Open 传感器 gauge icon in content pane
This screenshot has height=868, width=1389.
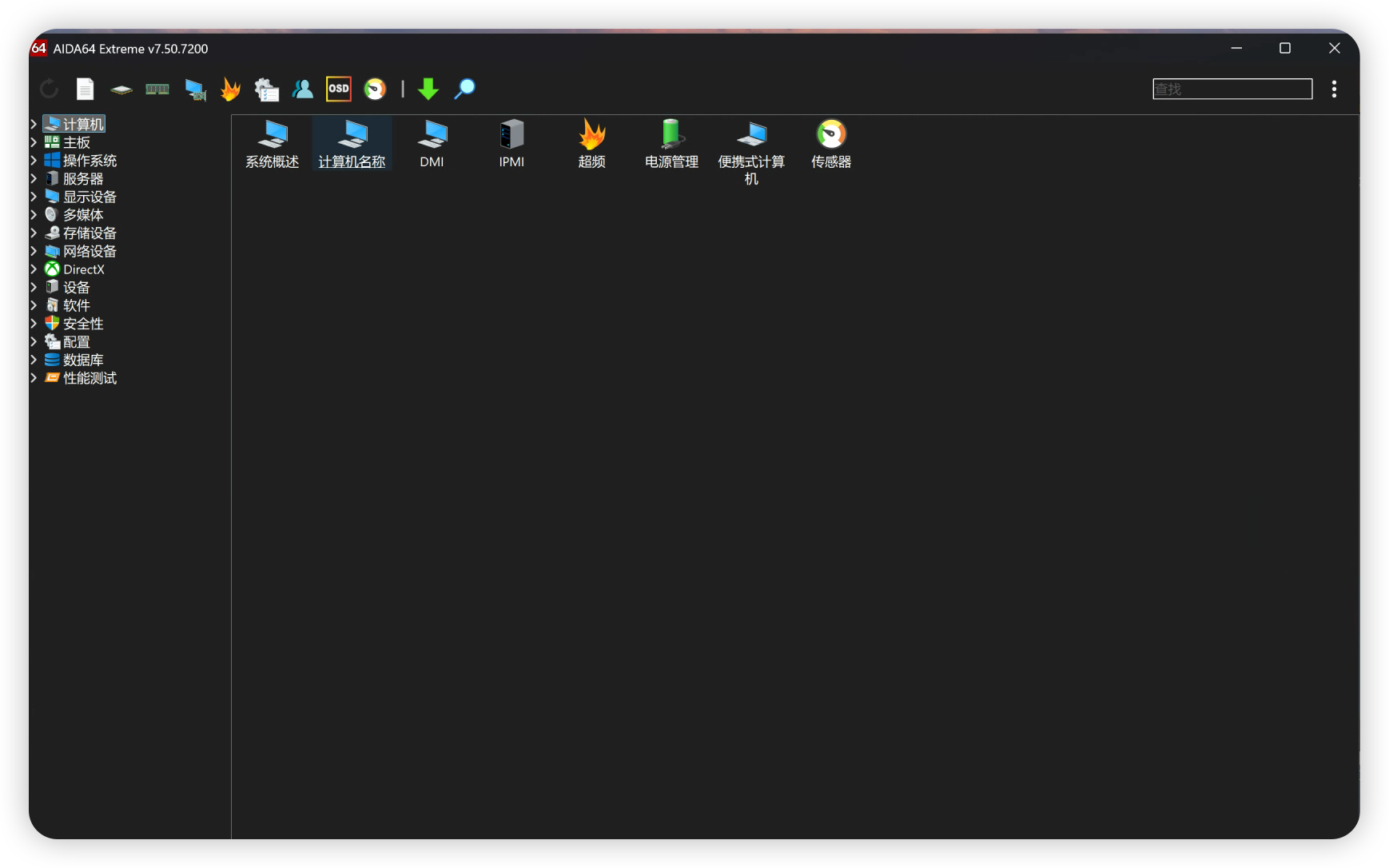click(x=831, y=144)
